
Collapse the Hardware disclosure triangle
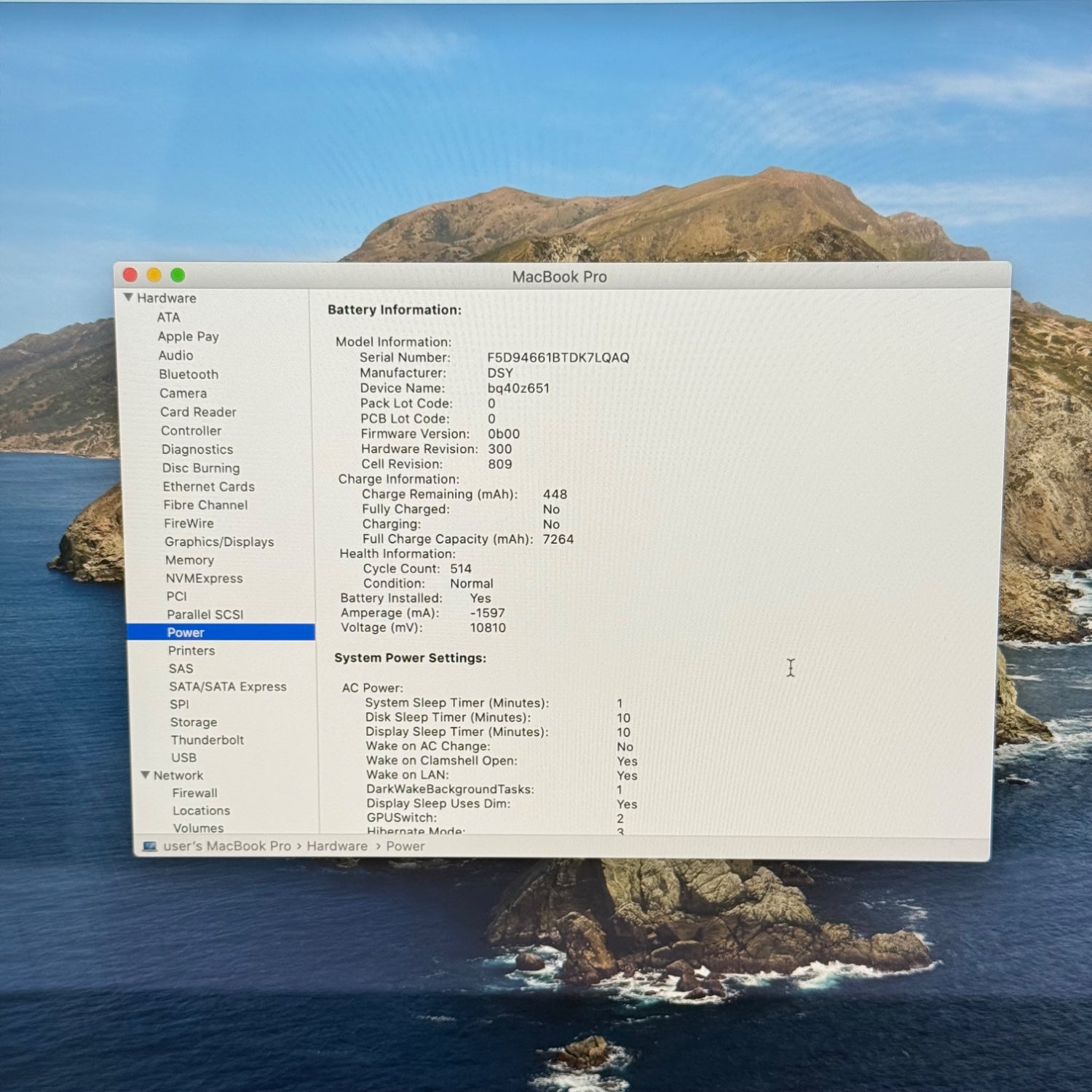(x=128, y=298)
